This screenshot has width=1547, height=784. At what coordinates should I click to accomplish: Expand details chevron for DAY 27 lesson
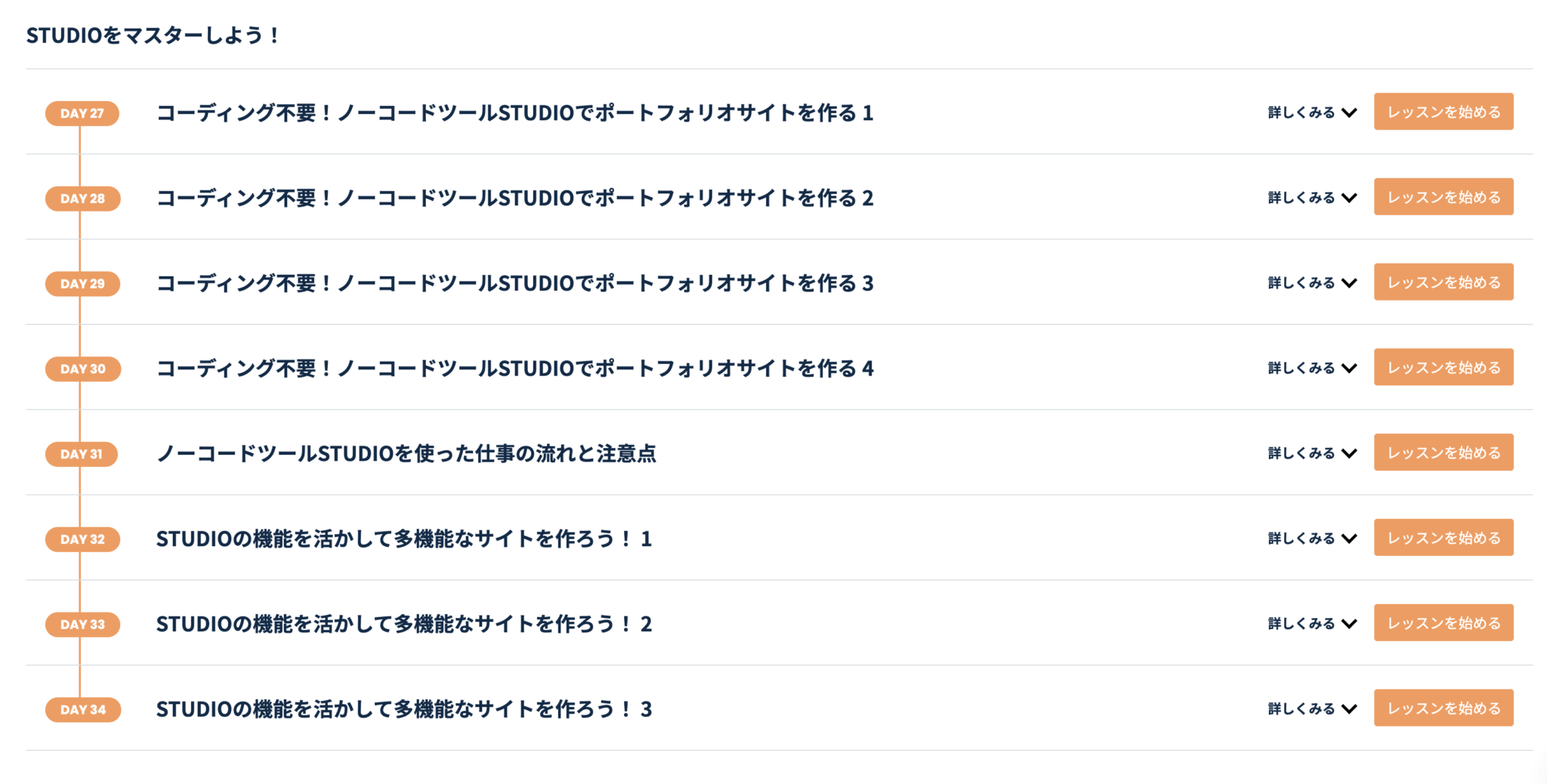click(x=1349, y=113)
